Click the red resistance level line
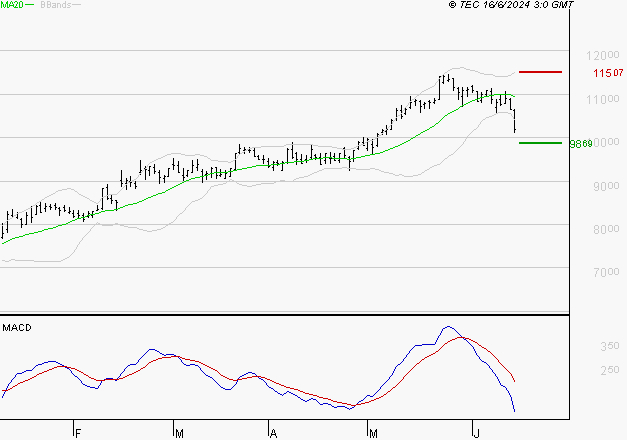The height and width of the screenshot is (440, 627). click(x=540, y=72)
